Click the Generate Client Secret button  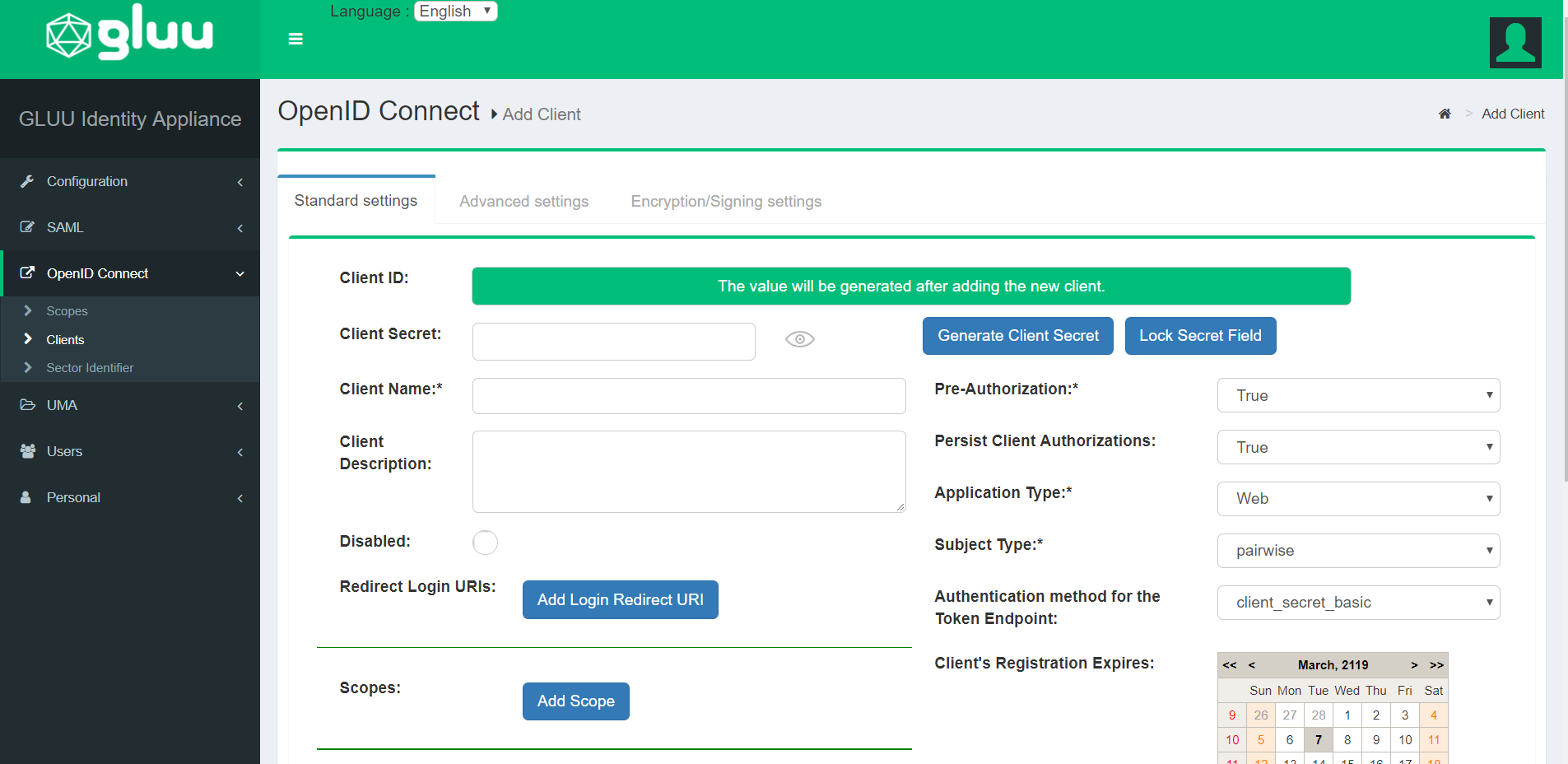(x=1017, y=335)
